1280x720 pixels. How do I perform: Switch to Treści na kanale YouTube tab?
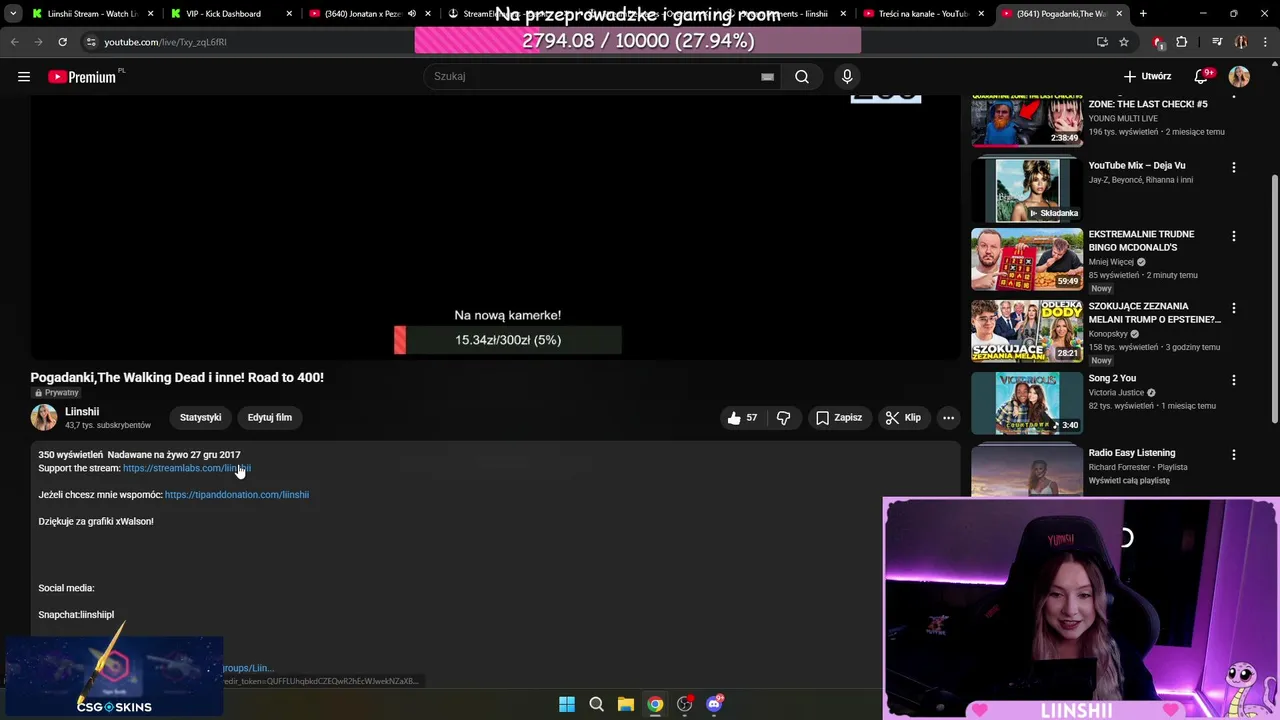pyautogui.click(x=920, y=14)
